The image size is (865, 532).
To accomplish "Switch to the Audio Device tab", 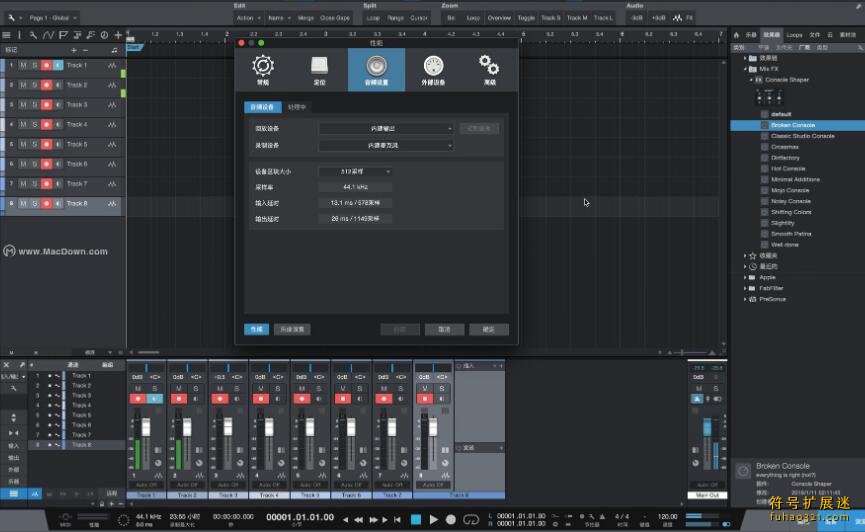I will click(263, 107).
